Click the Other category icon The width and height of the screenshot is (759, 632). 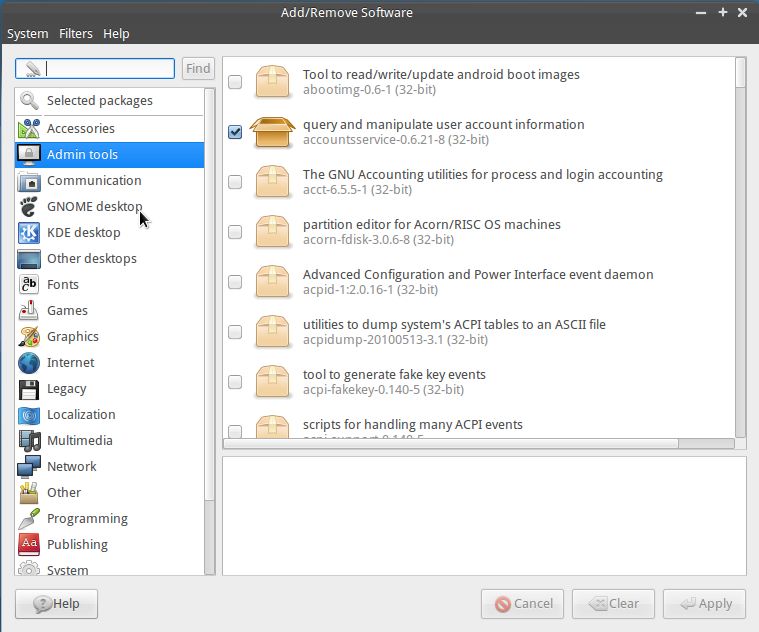29,493
